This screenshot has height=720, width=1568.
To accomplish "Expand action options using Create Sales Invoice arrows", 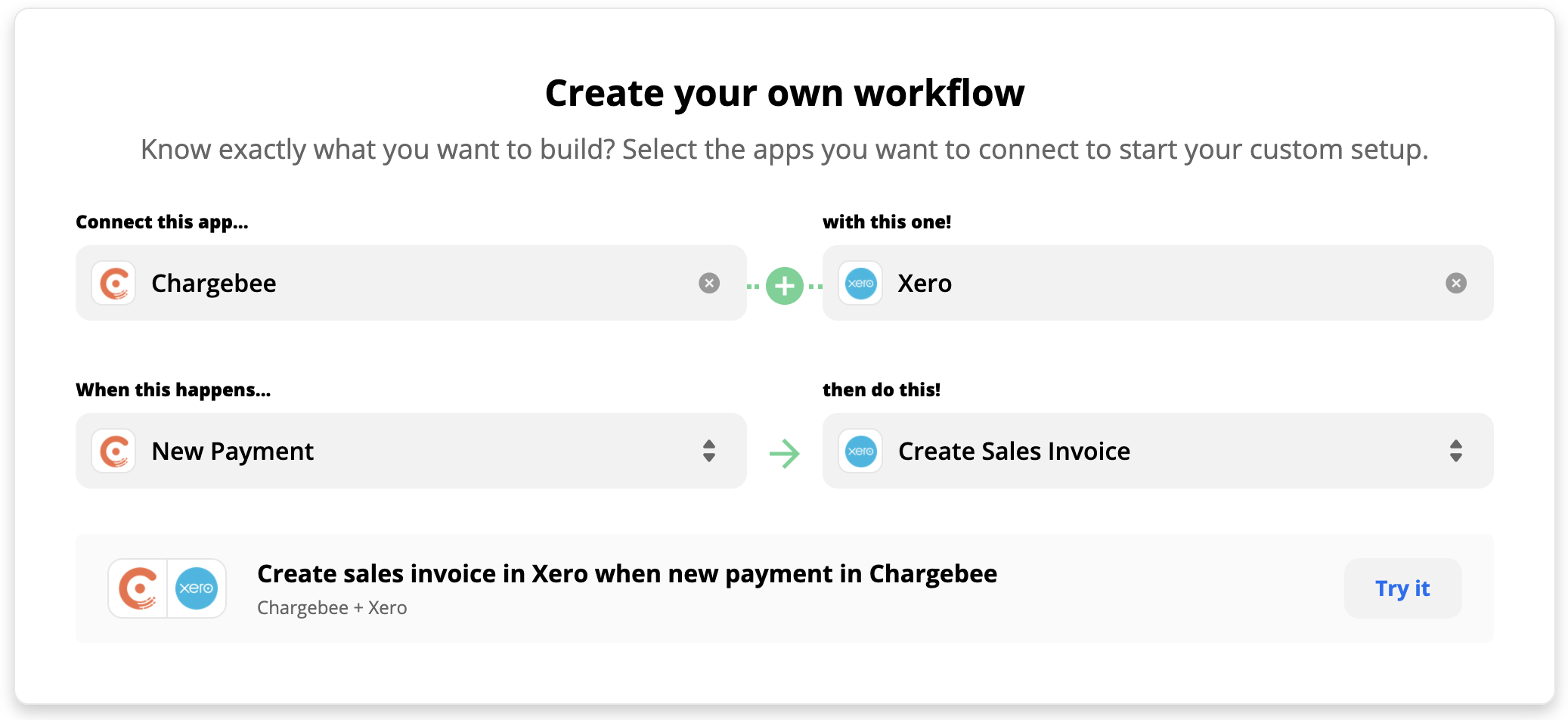I will coord(1455,452).
